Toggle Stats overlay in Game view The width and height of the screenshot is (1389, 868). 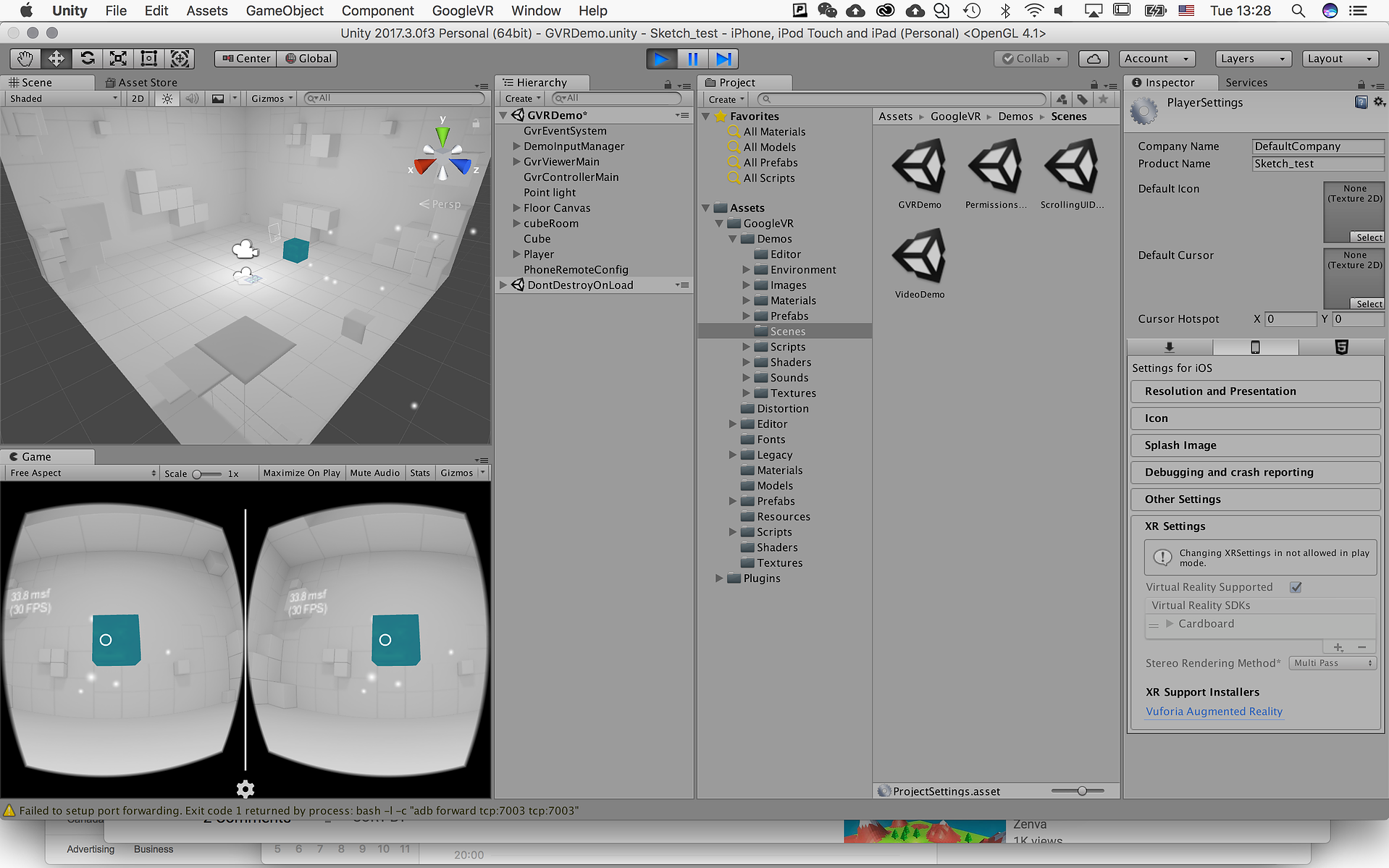[x=420, y=473]
